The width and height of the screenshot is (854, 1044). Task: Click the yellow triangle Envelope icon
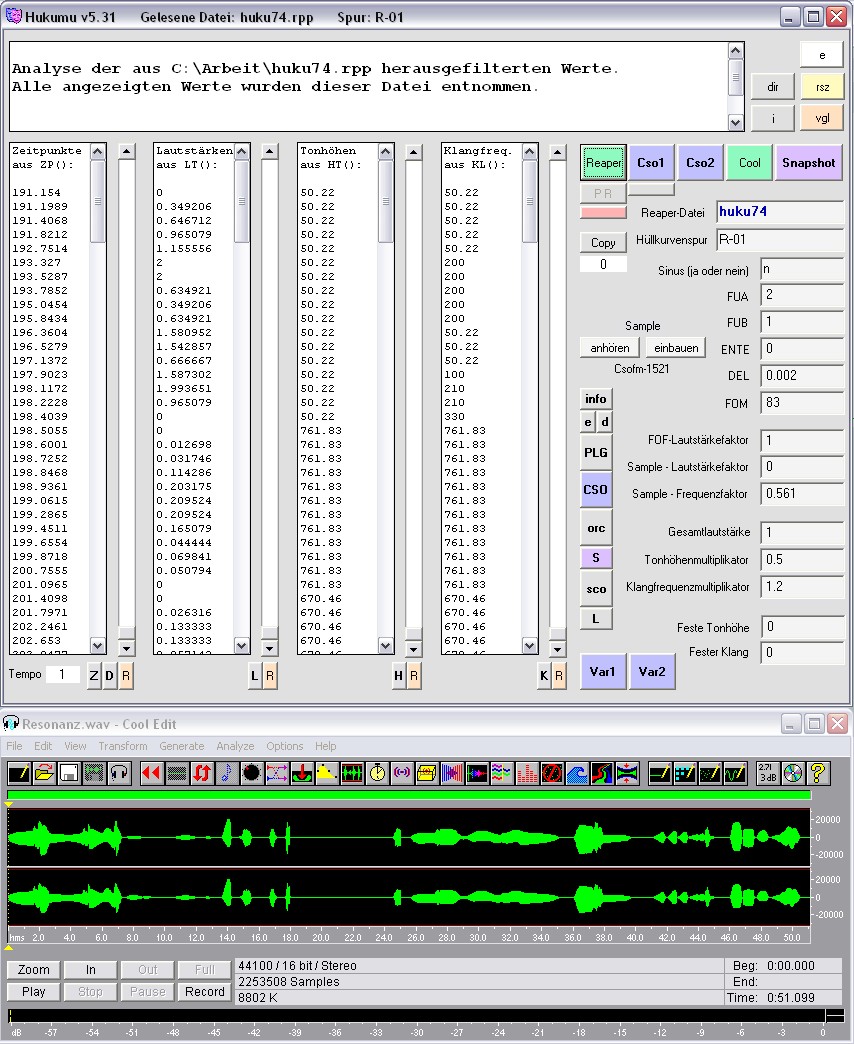coord(327,773)
